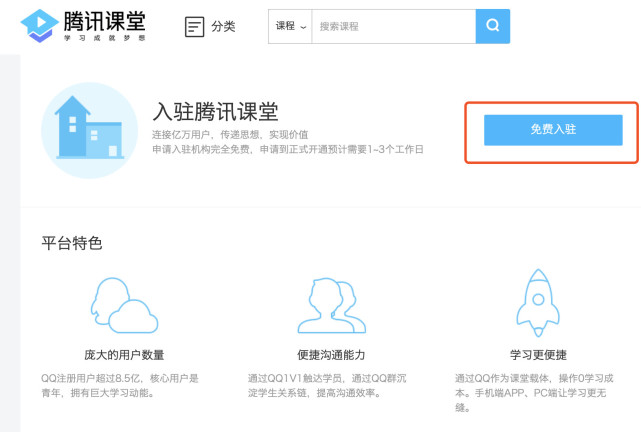The image size is (641, 432).
Task: Select the 连接亿万用户 tagline text
Action: pyautogui.click(x=230, y=134)
